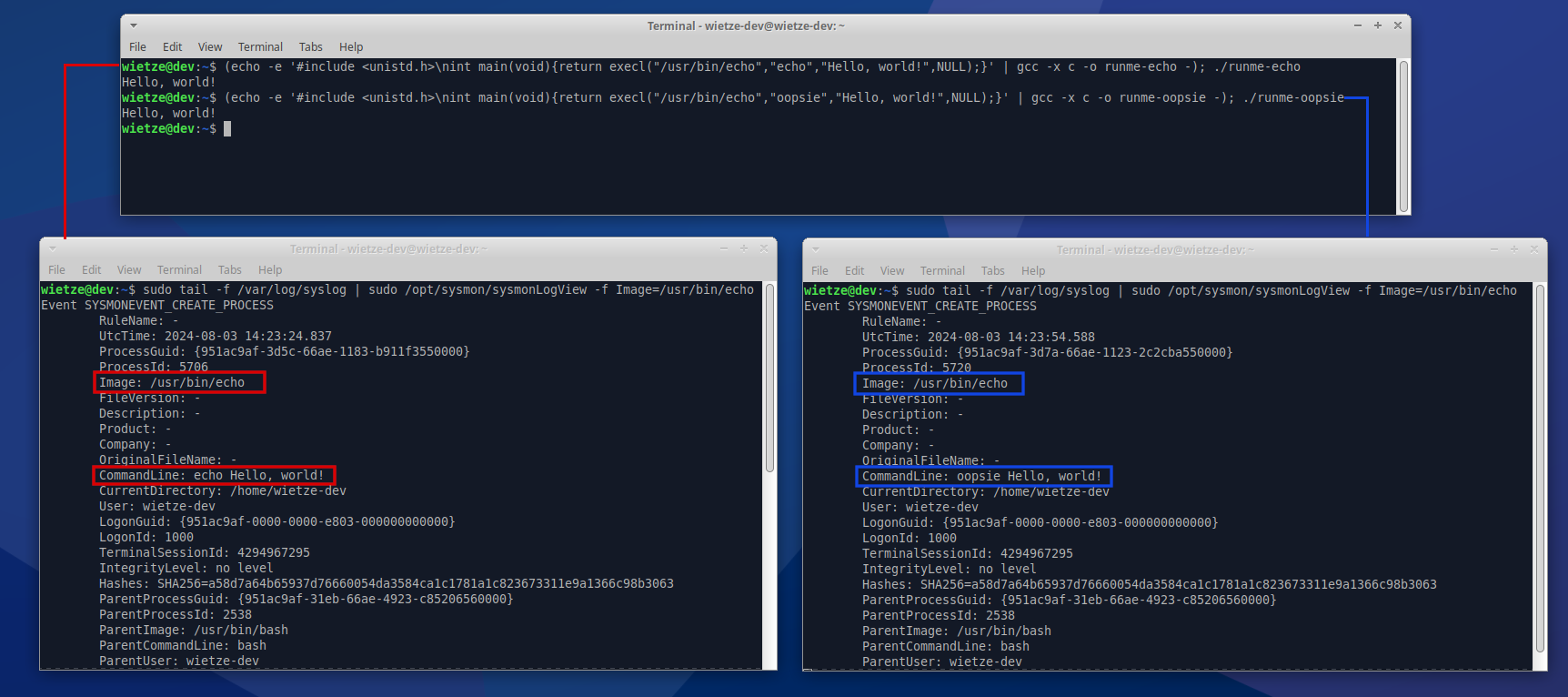
Task: Maximize the bottom-right terminal window
Action: [x=1514, y=249]
